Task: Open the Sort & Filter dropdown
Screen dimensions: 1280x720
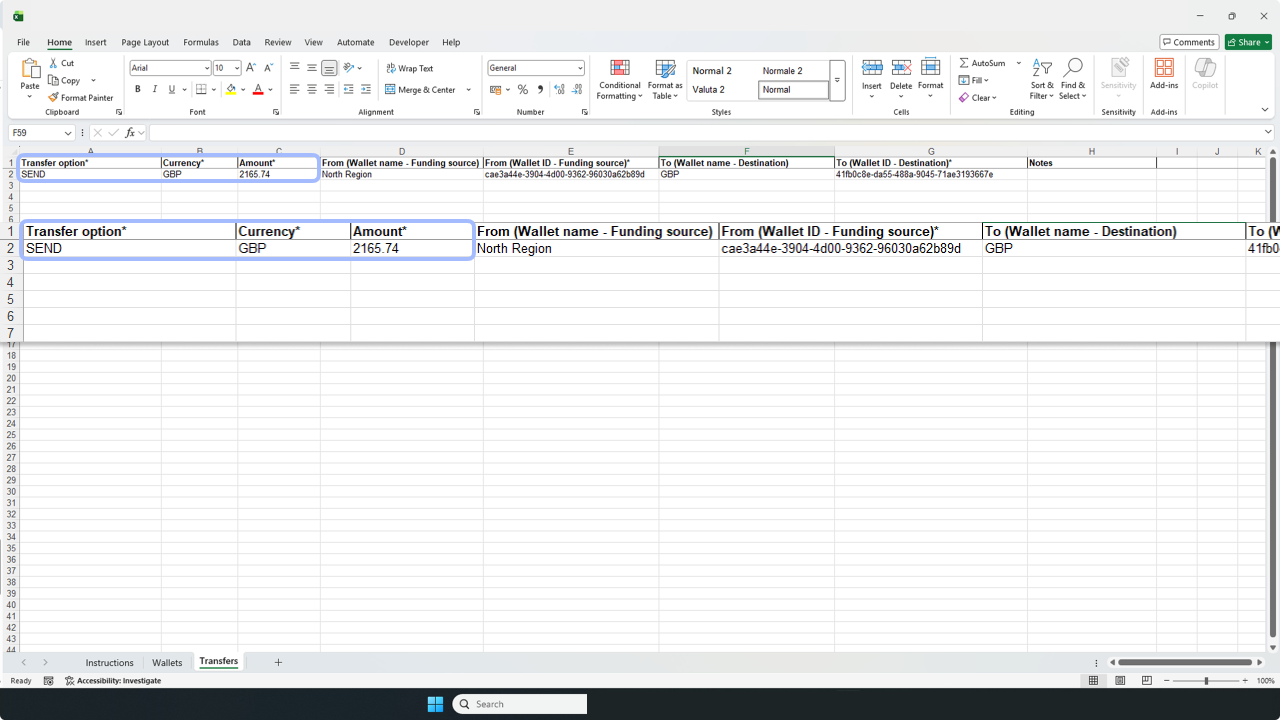Action: click(1042, 78)
